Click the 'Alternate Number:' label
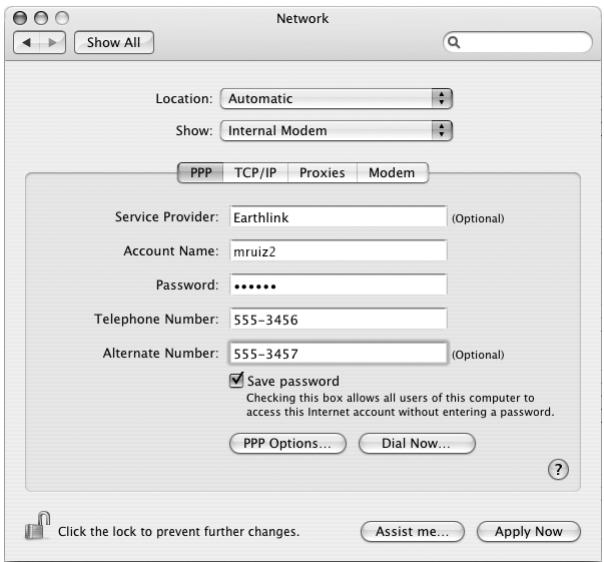Image resolution: width=604 pixels, height=562 pixels. (x=161, y=353)
